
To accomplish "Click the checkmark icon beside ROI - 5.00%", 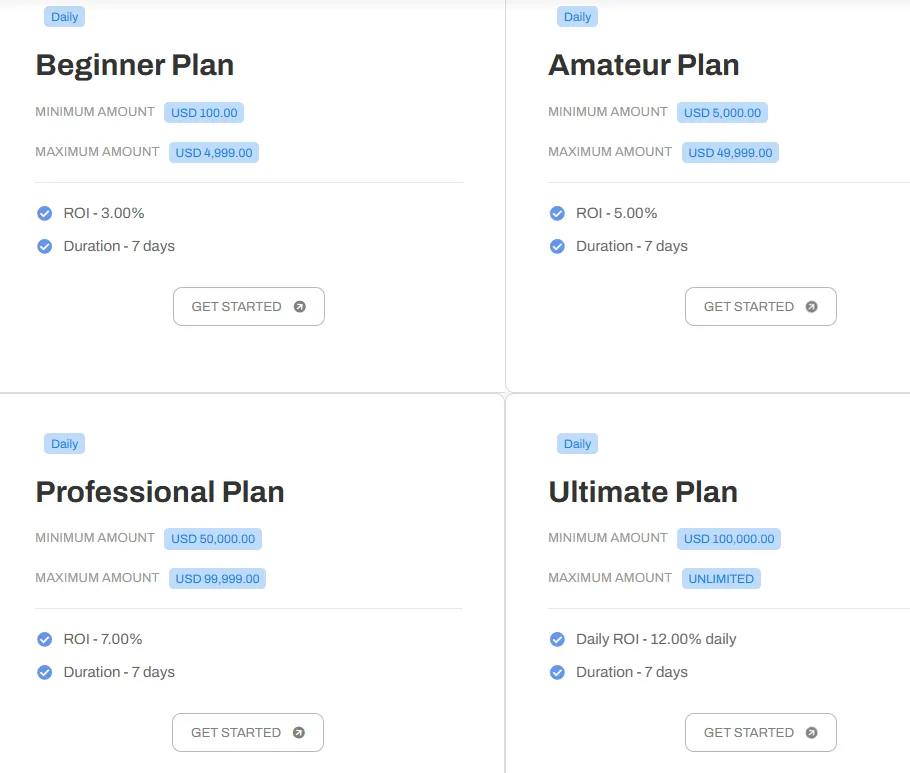I will [557, 213].
